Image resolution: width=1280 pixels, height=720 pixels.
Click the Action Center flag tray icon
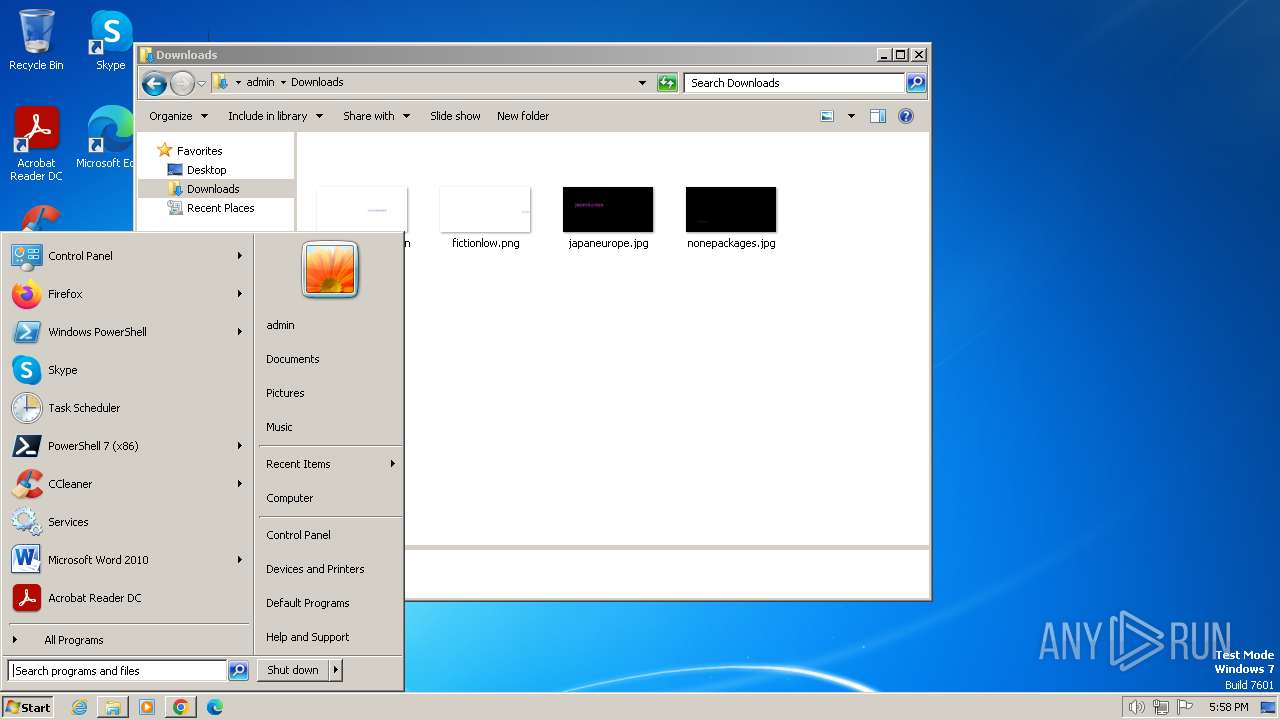[x=1185, y=707]
